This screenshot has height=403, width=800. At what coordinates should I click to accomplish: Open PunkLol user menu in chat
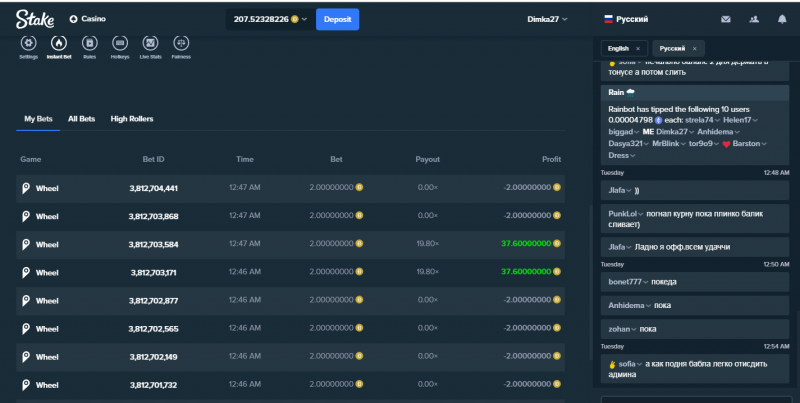pos(626,214)
